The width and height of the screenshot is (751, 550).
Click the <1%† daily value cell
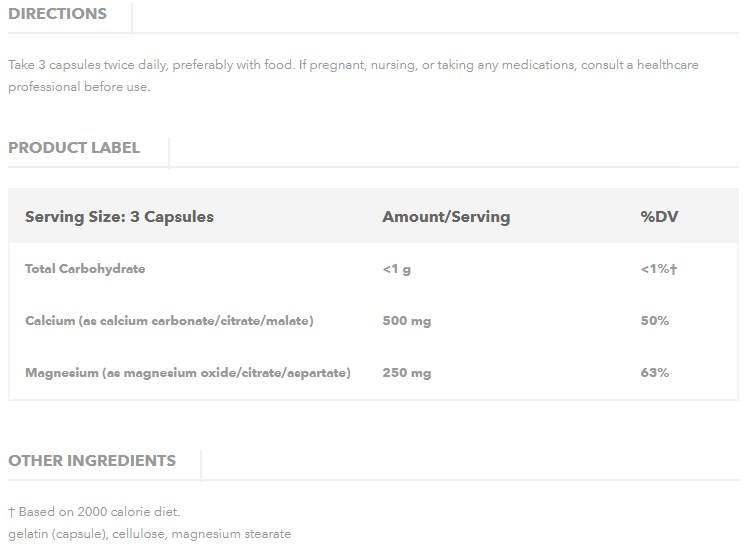point(659,269)
